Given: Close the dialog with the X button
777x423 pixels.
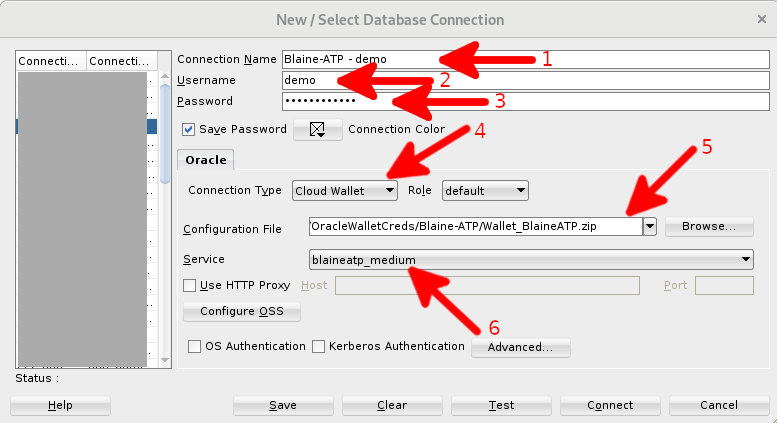Looking at the screenshot, I should point(762,19).
